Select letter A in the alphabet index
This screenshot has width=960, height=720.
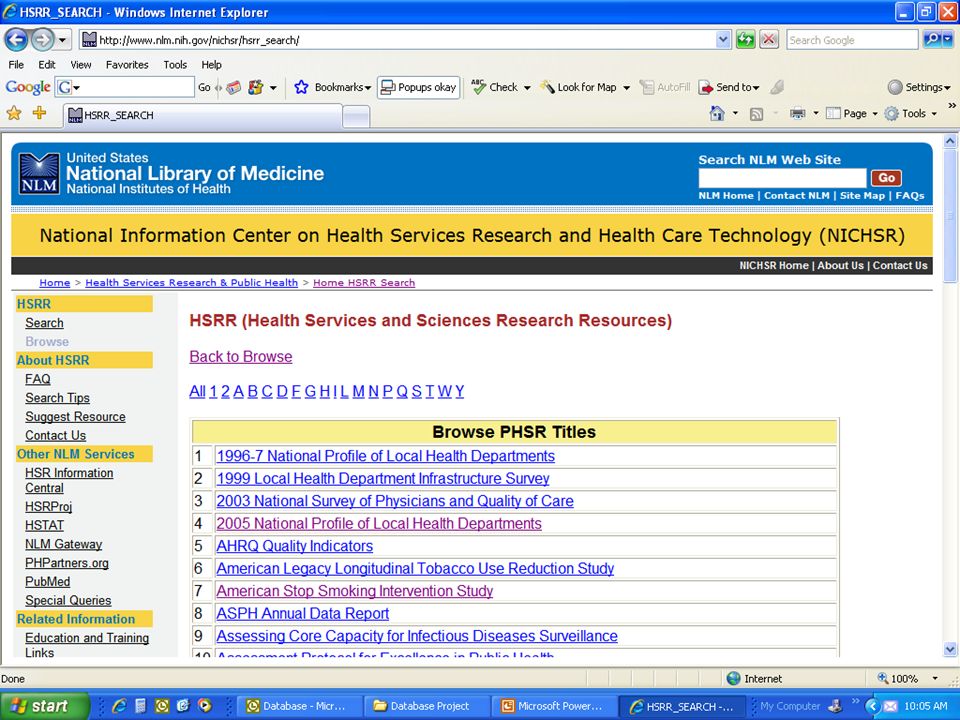coord(238,391)
